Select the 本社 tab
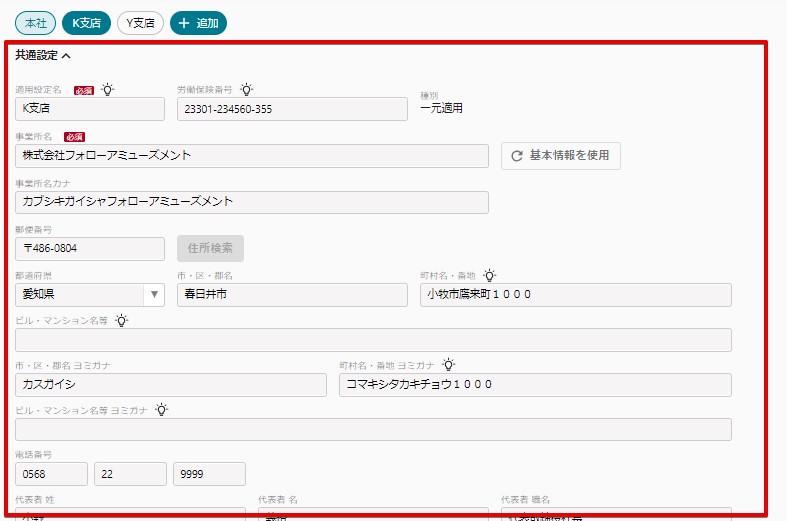The height and width of the screenshot is (521, 787). (x=36, y=23)
